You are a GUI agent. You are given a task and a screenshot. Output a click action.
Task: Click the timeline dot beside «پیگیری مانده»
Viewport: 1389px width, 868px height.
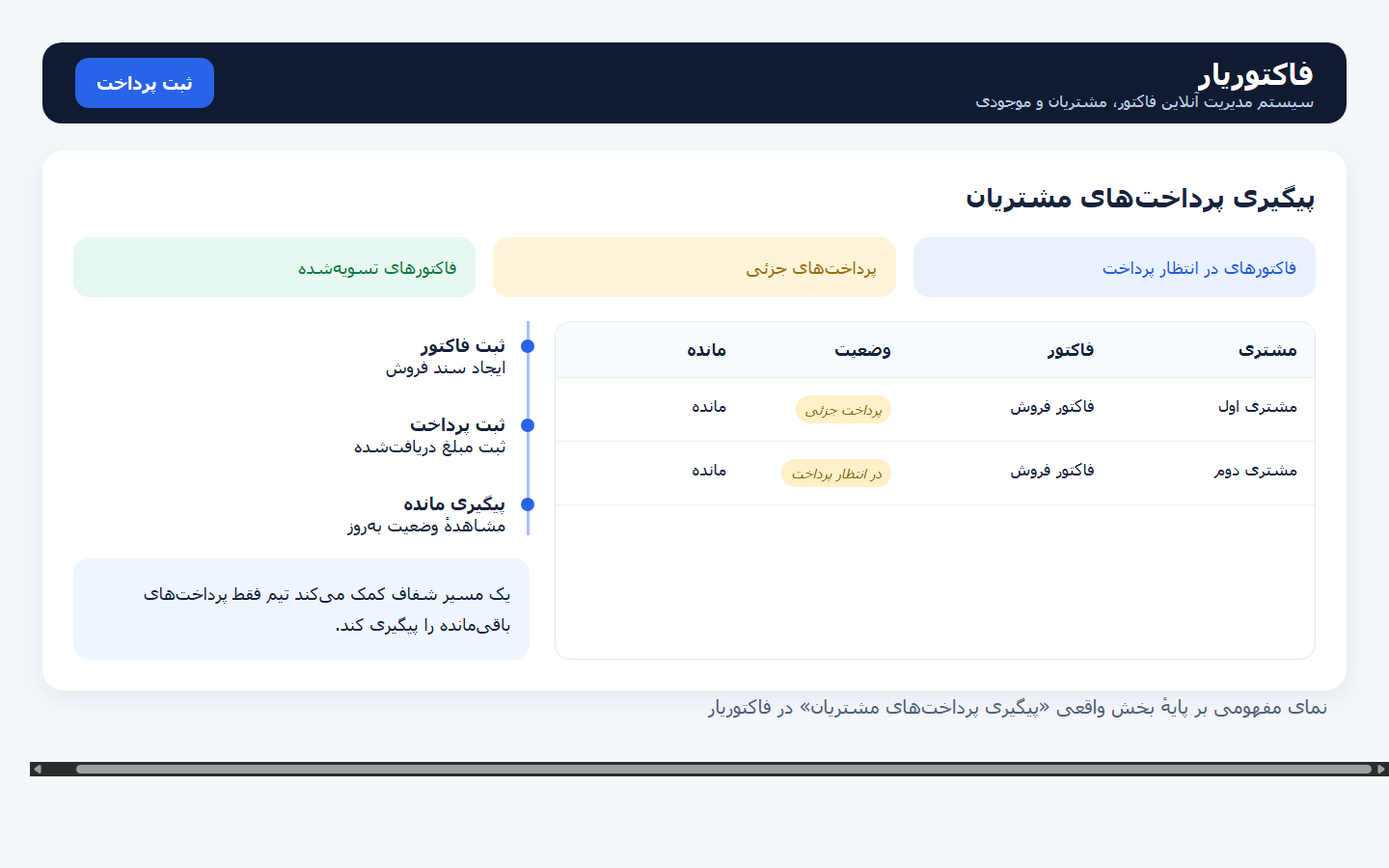pyautogui.click(x=528, y=504)
